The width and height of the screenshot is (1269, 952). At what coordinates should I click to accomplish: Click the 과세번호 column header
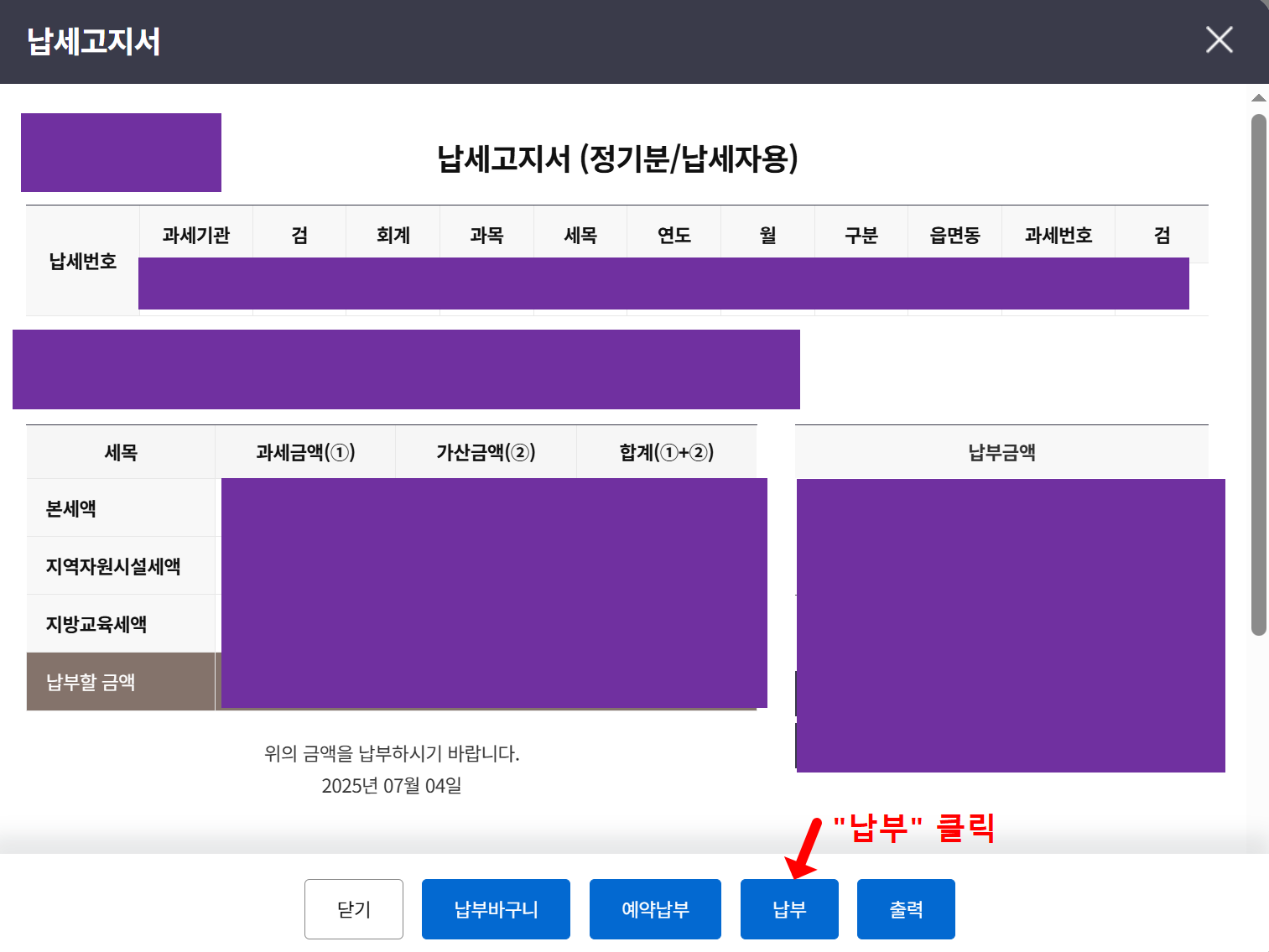click(1058, 235)
